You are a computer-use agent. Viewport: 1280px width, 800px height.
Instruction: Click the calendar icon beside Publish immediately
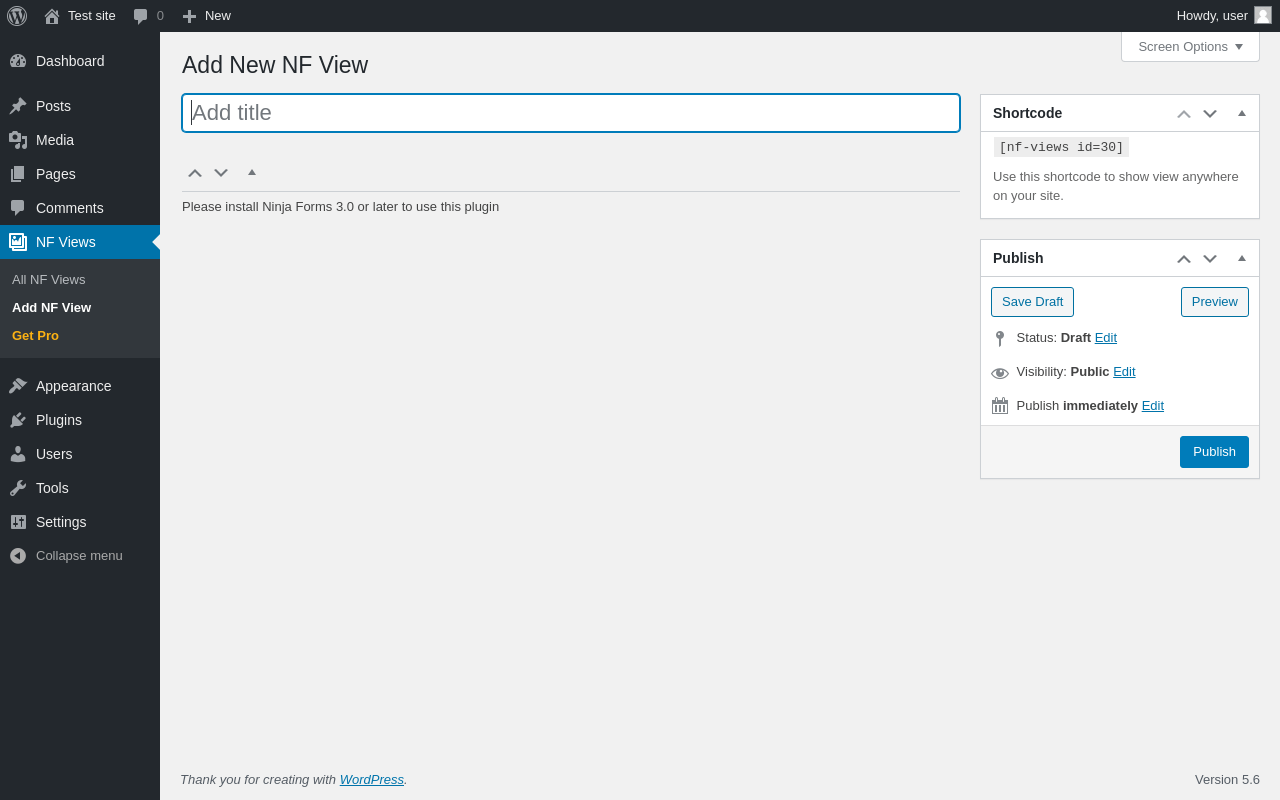coord(1000,406)
